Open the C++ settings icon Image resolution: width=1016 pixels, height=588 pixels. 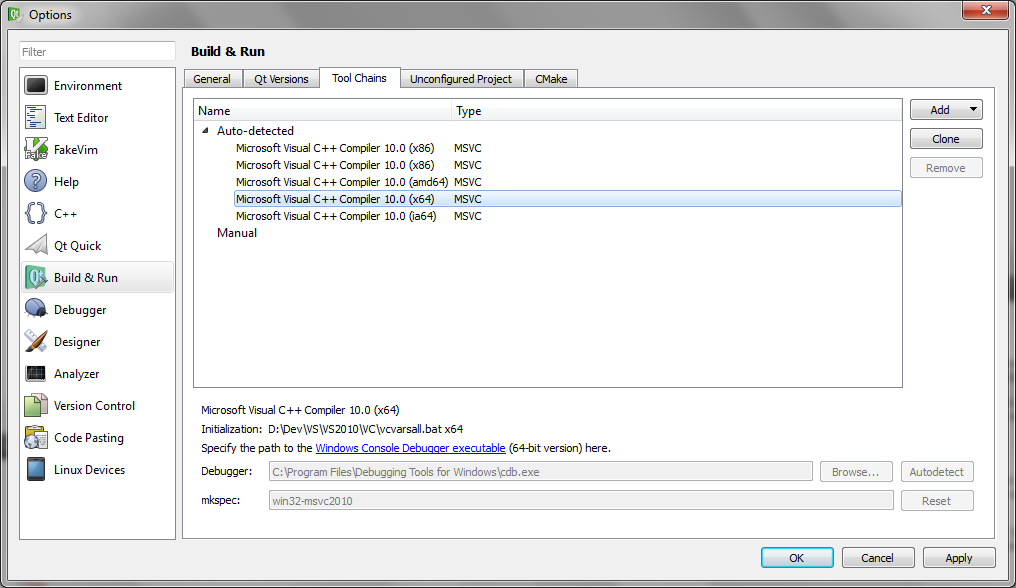click(36, 214)
